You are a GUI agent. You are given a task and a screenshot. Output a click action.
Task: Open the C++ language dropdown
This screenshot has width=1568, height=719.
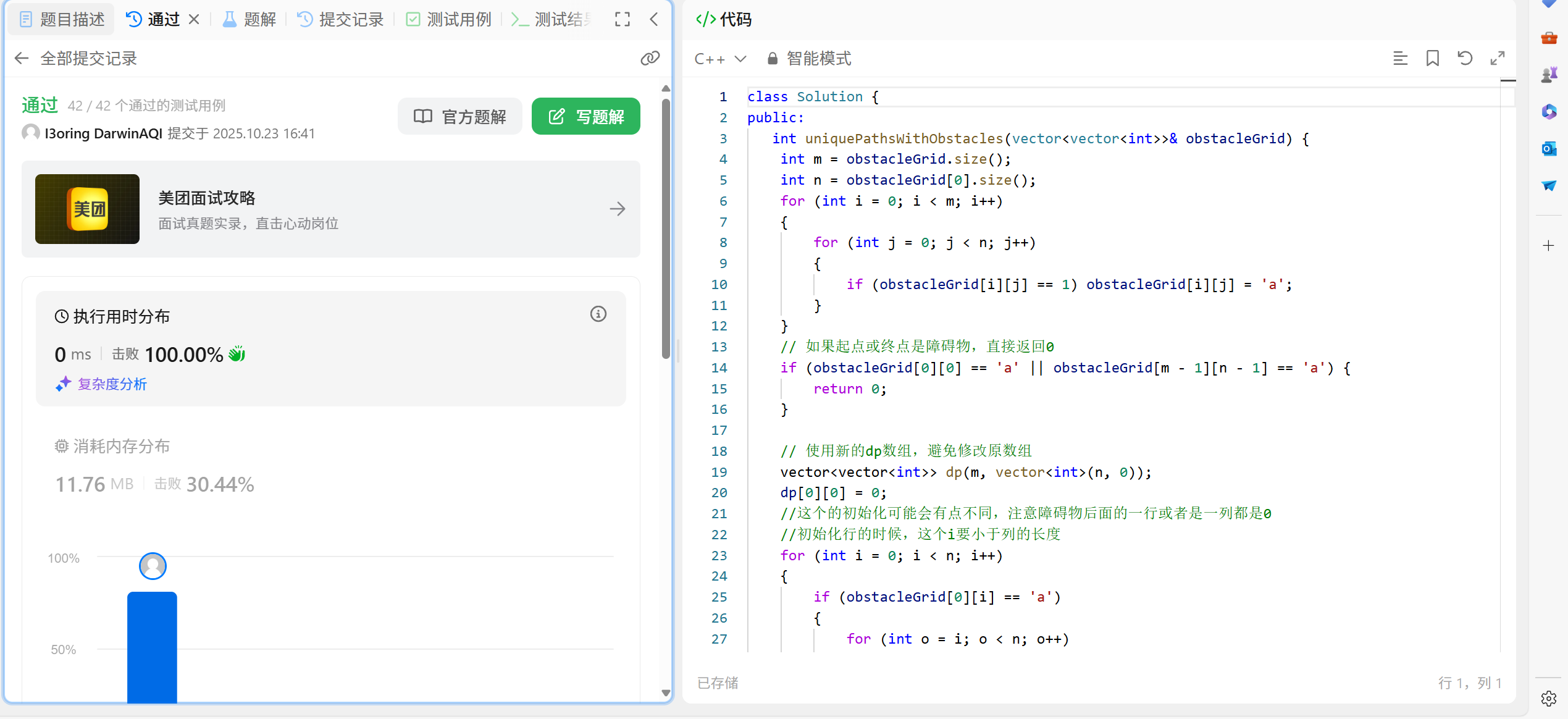tap(720, 59)
